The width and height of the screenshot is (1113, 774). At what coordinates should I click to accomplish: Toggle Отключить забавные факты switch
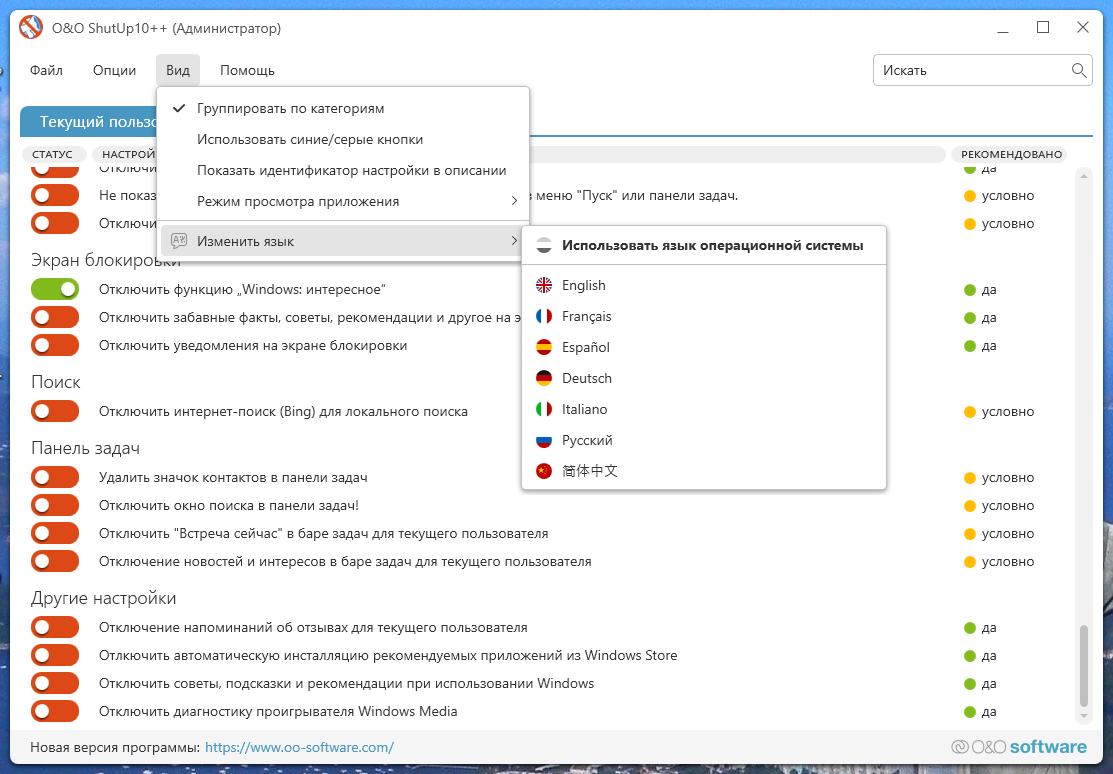pos(55,317)
